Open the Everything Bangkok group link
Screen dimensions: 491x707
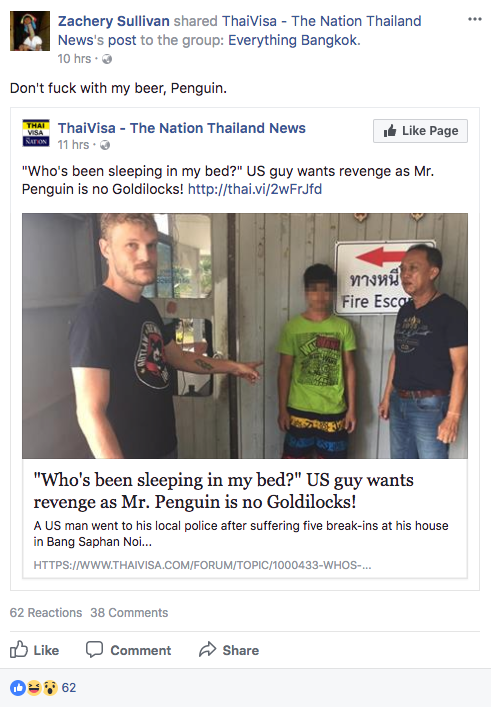(x=293, y=40)
